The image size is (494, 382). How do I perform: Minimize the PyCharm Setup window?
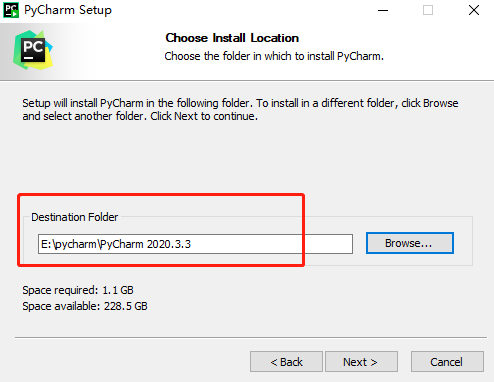(383, 10)
